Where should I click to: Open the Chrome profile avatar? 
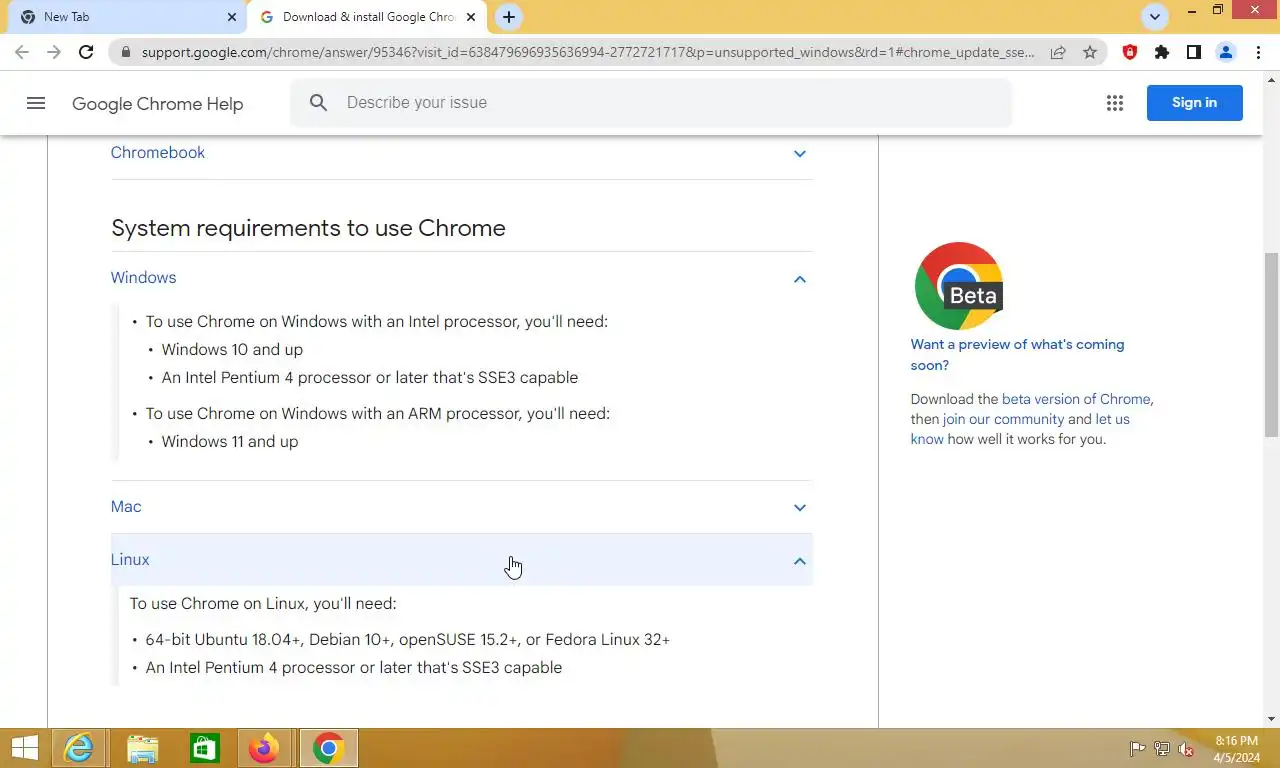(x=1226, y=52)
